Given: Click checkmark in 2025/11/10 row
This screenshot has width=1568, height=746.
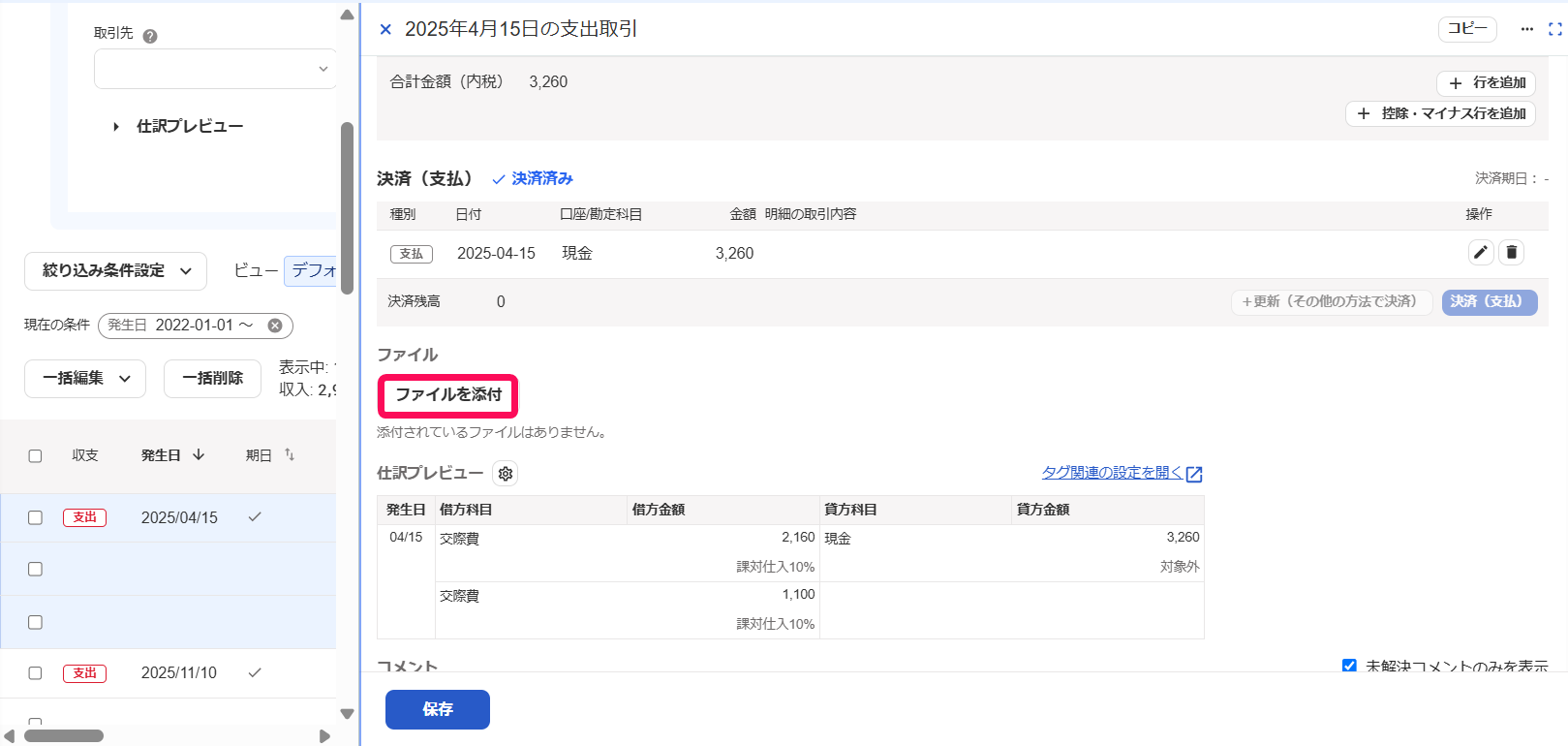Looking at the screenshot, I should [255, 672].
